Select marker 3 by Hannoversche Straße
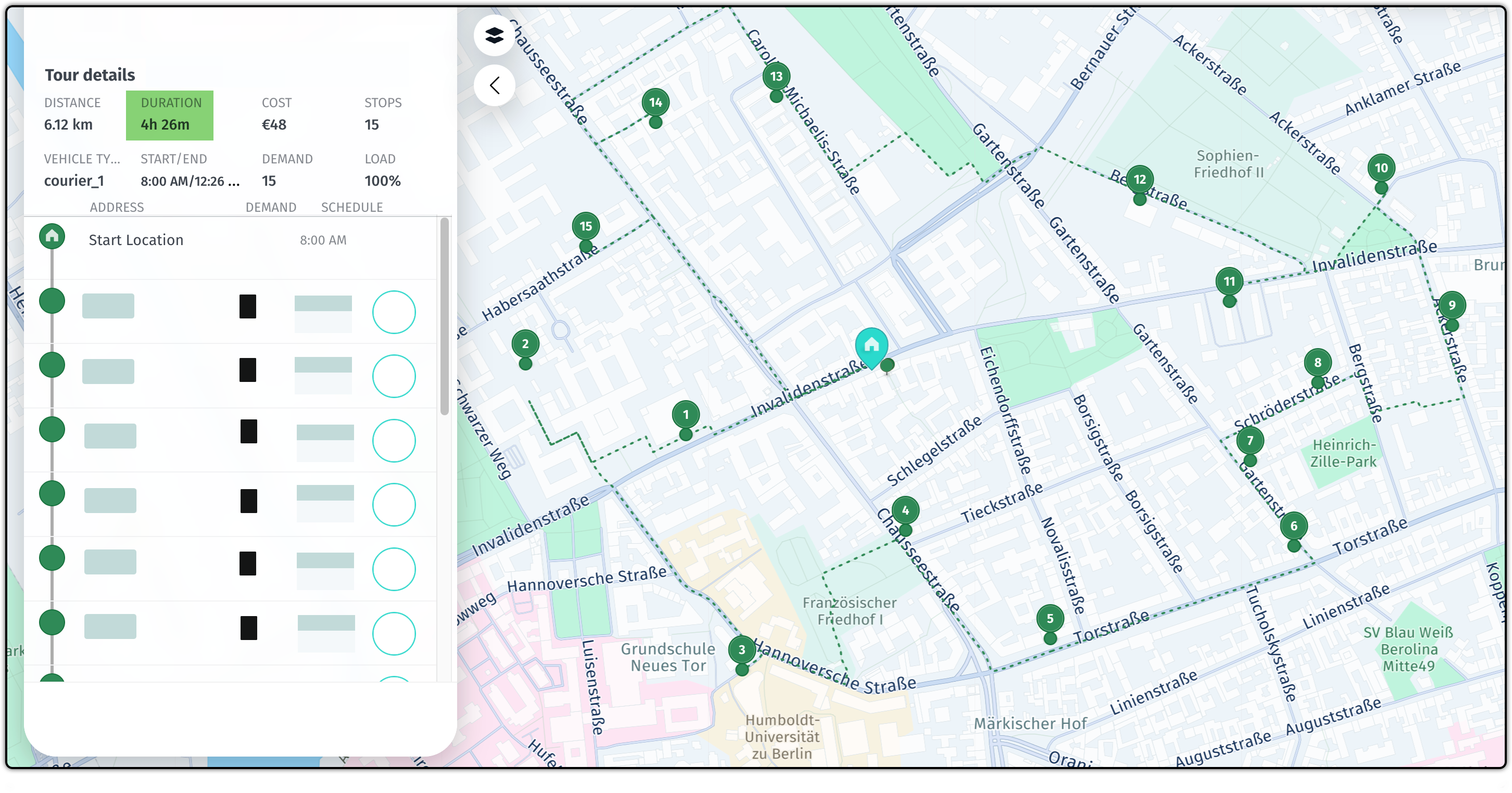1512x793 pixels. tap(742, 650)
